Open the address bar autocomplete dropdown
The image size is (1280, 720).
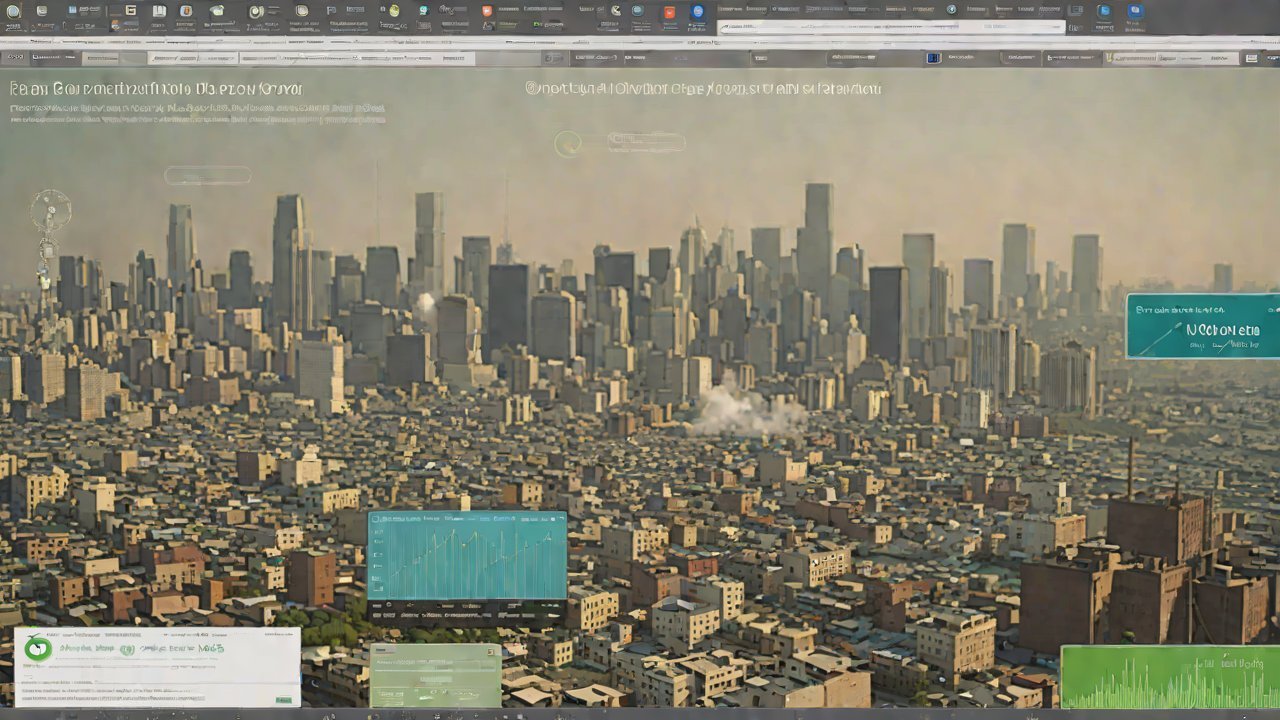click(1055, 26)
